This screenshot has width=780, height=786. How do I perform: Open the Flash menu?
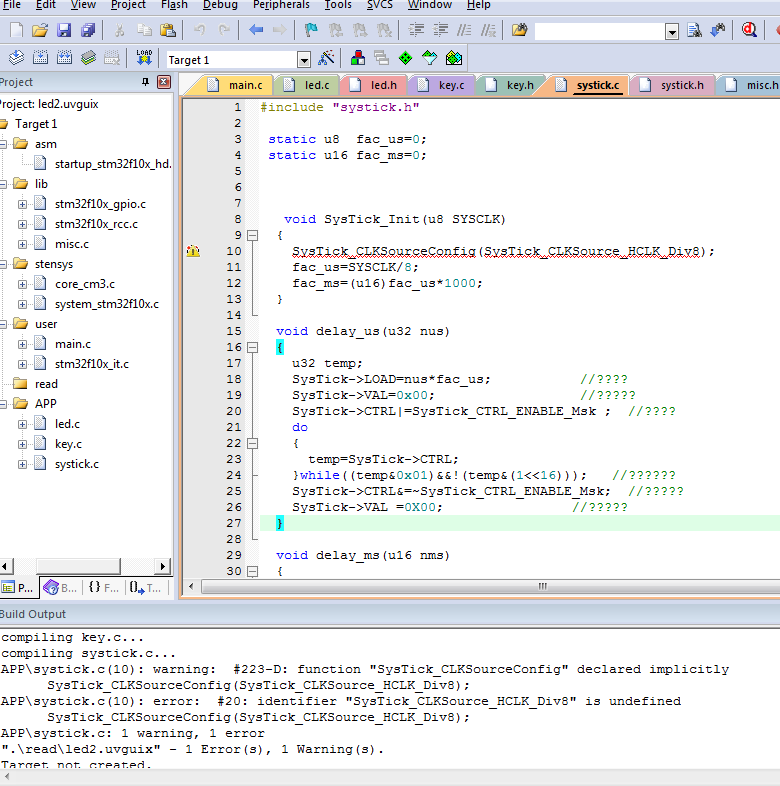point(174,5)
